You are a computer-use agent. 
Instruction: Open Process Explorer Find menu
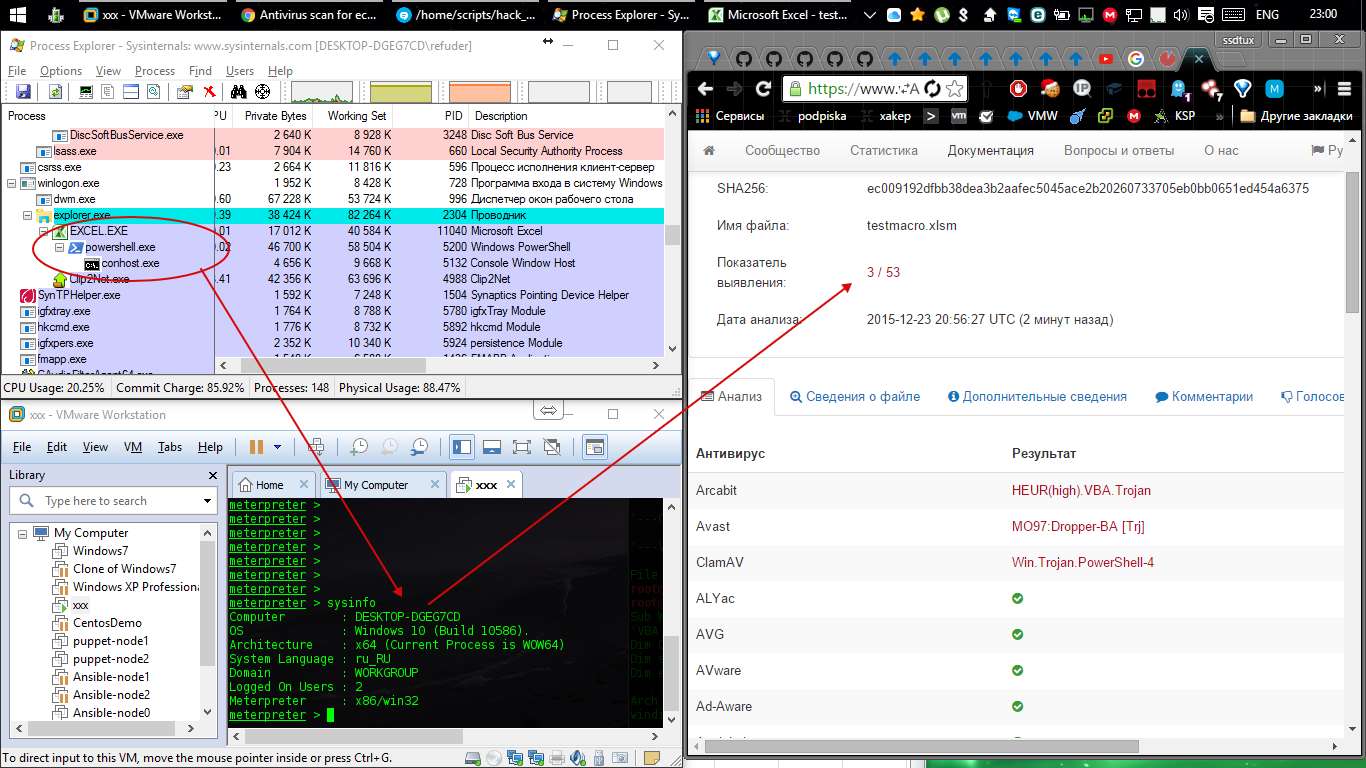coord(200,71)
